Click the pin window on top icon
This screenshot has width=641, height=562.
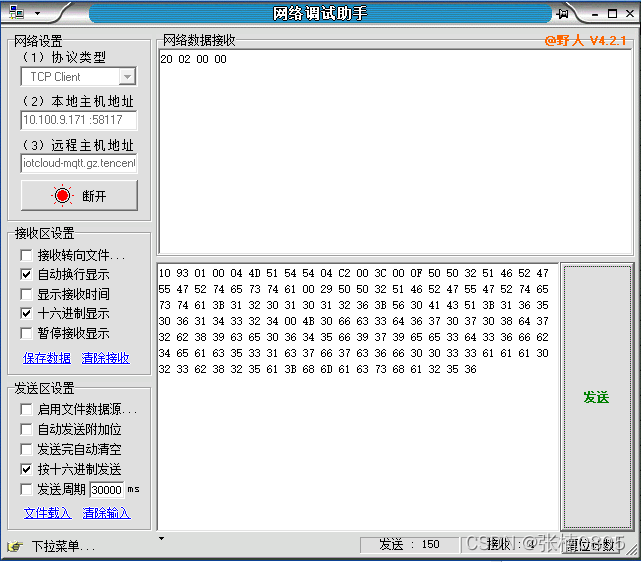tap(562, 13)
